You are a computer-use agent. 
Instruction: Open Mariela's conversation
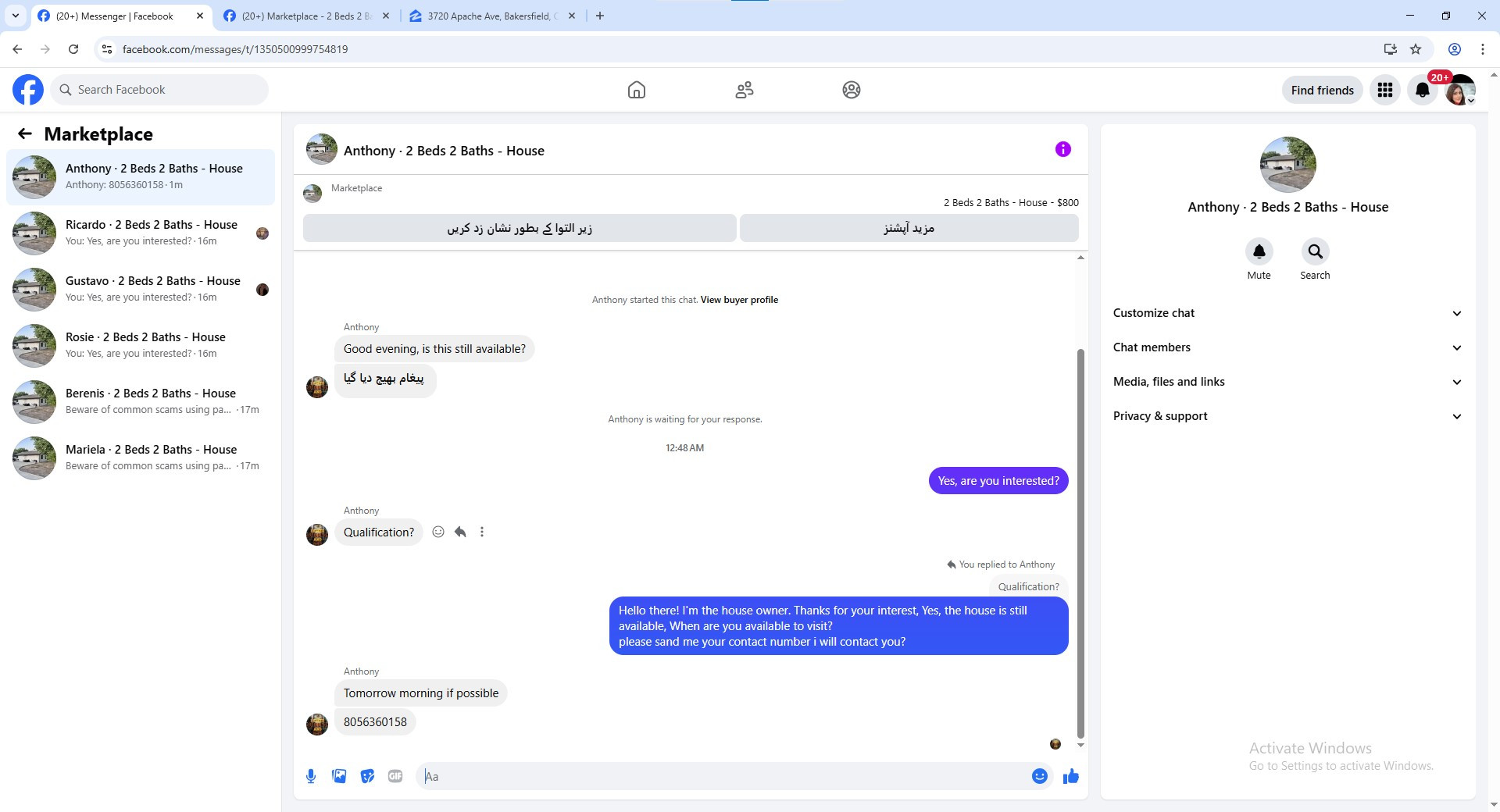click(141, 458)
